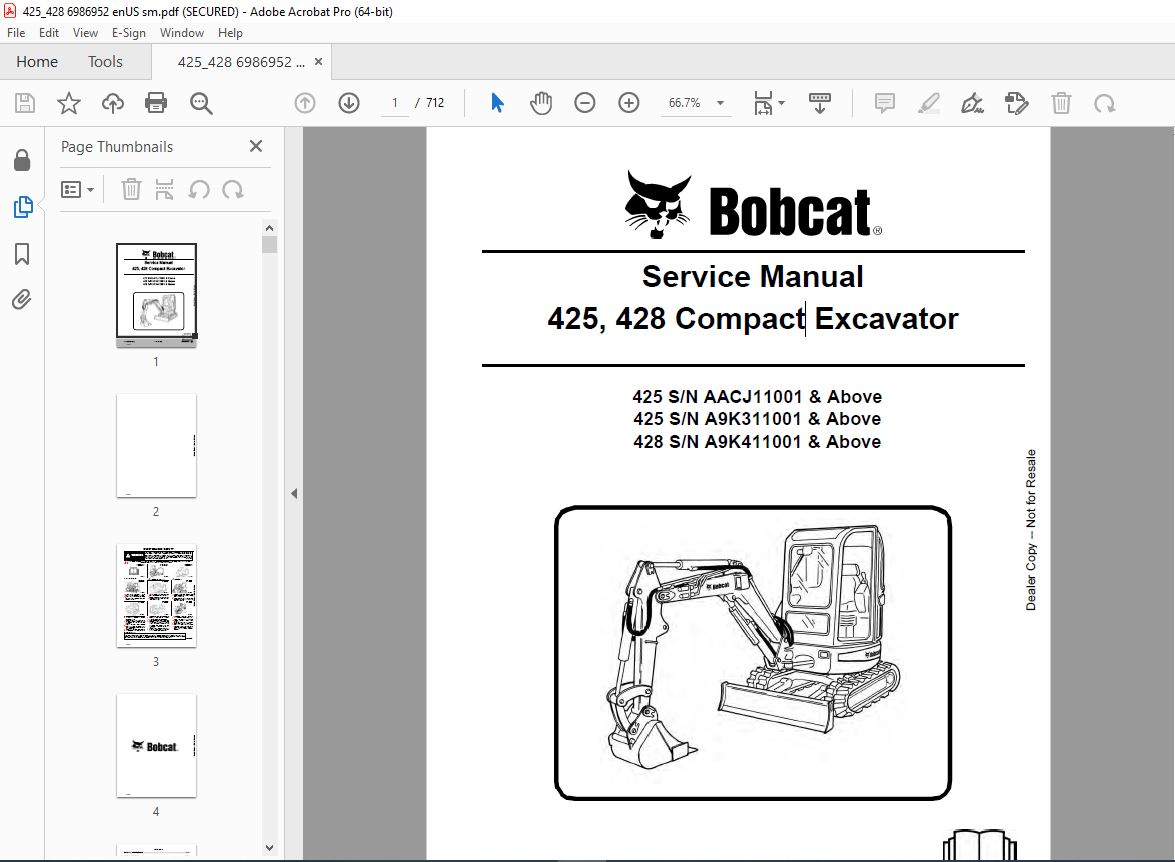The height and width of the screenshot is (862, 1175).
Task: Select page 4 Bobcat thumbnail
Action: point(157,746)
